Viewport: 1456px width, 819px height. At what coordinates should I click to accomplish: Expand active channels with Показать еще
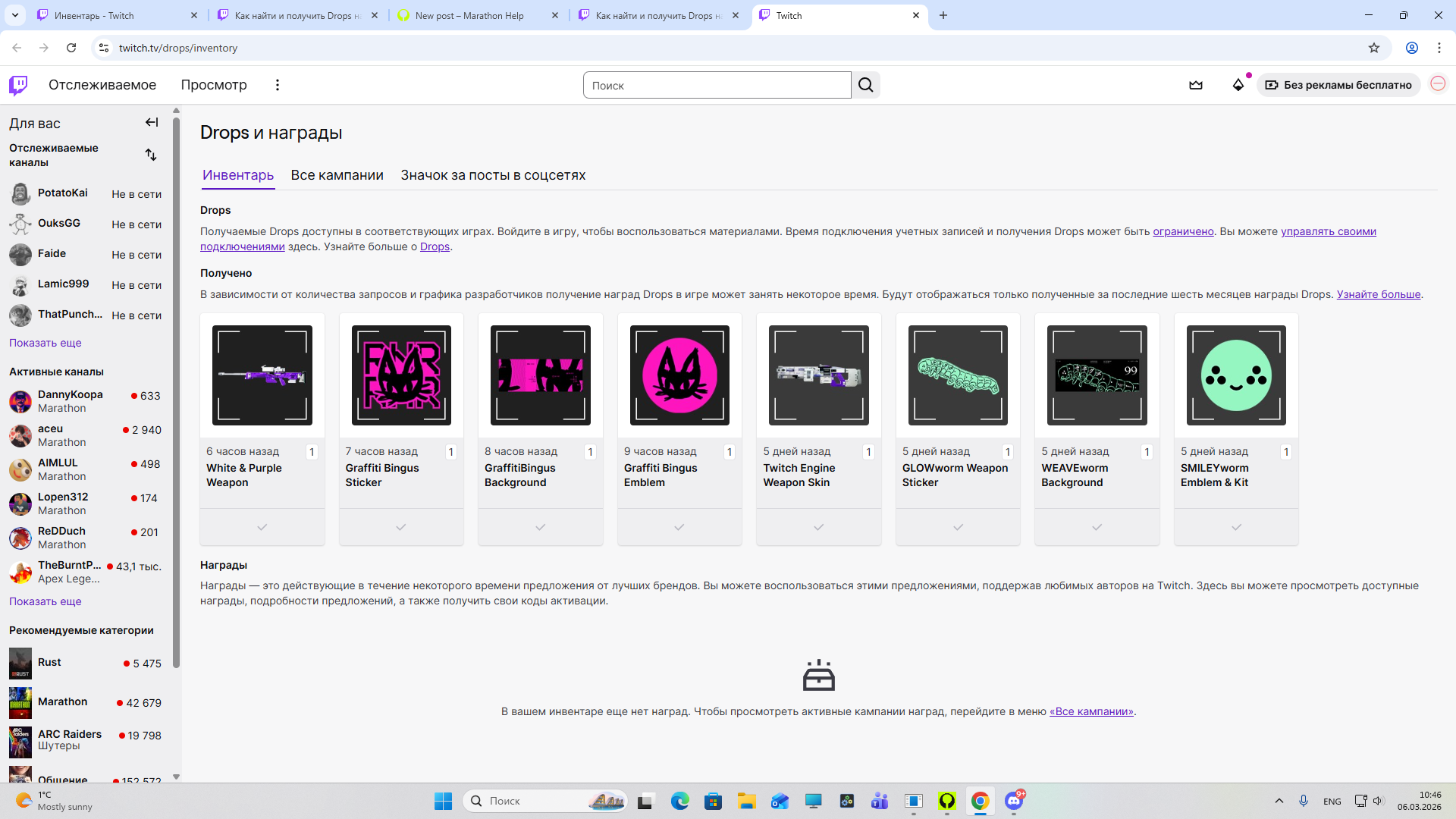45,601
